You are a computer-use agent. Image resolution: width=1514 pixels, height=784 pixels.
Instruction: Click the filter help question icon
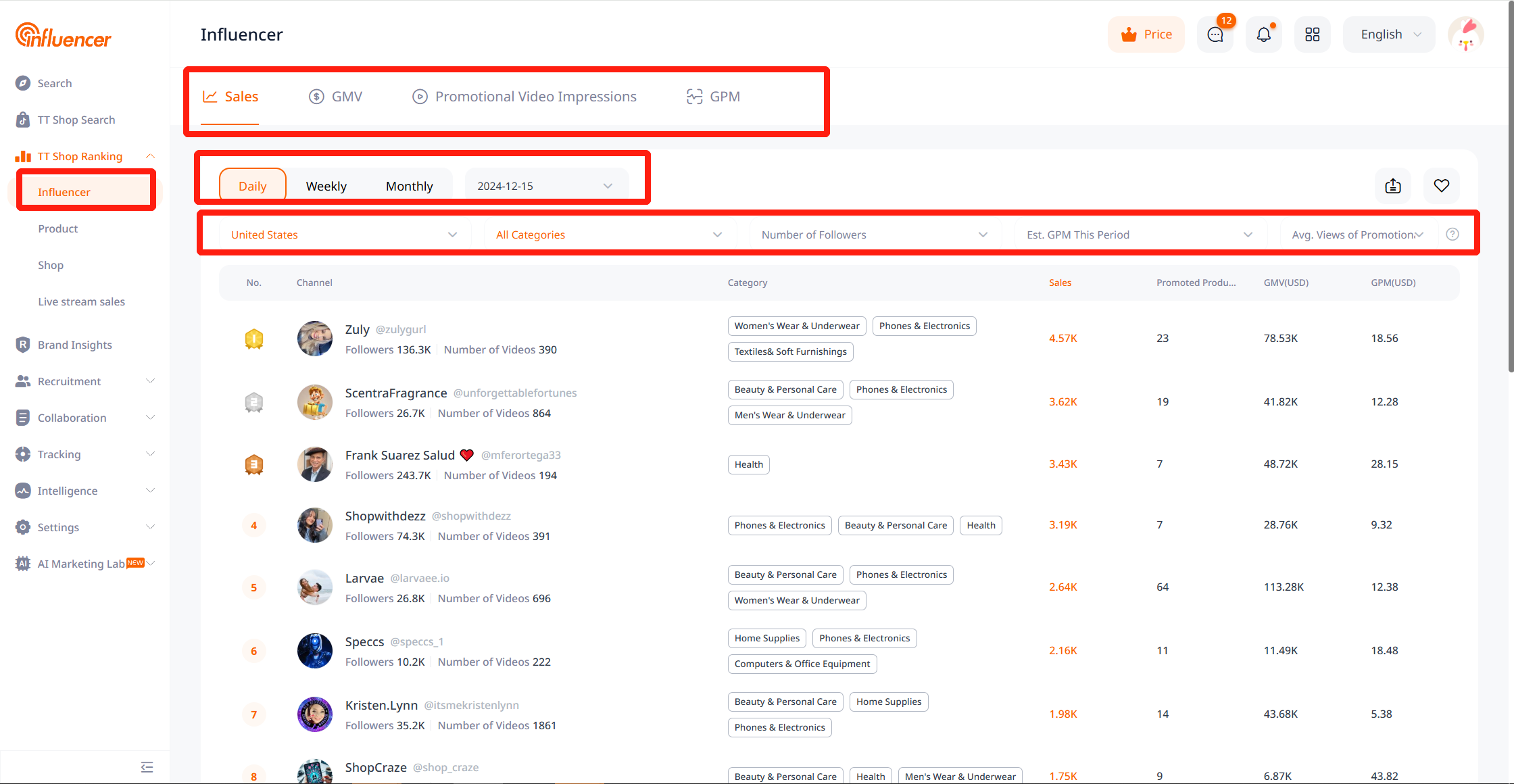point(1452,235)
